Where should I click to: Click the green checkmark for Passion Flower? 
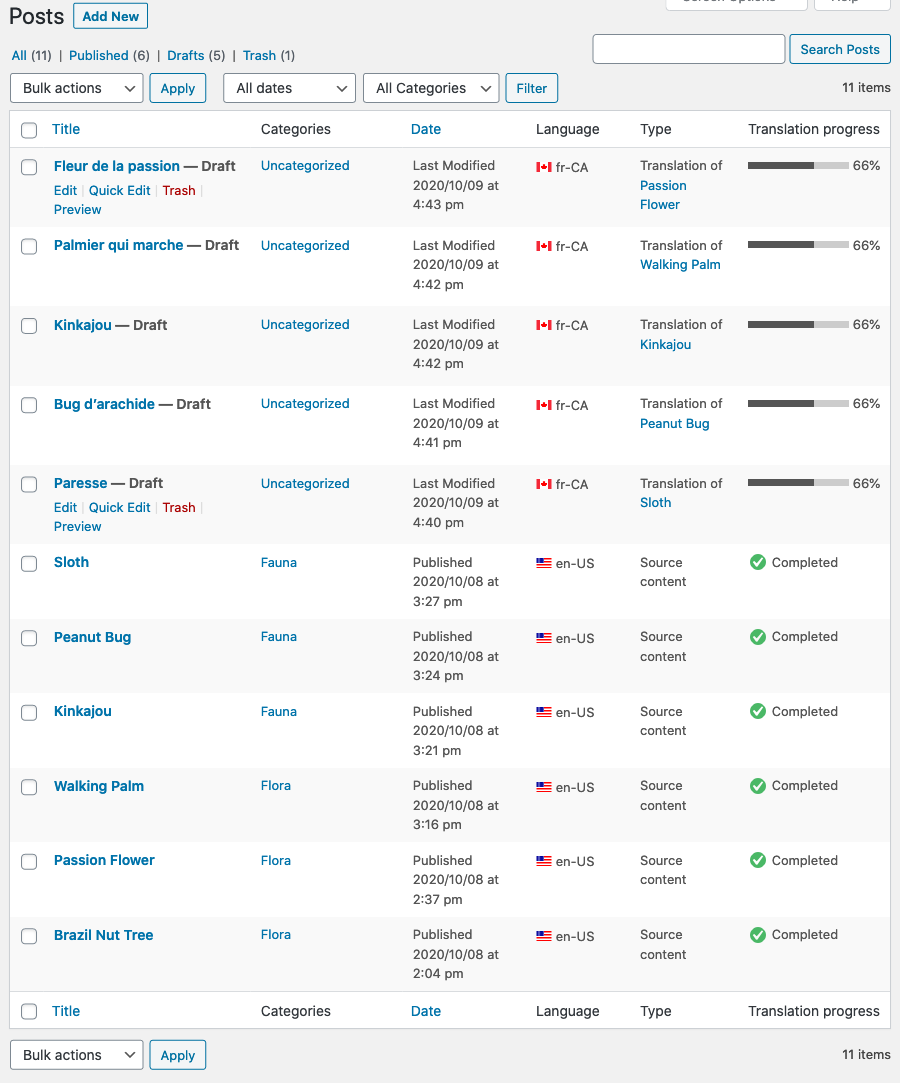point(758,860)
